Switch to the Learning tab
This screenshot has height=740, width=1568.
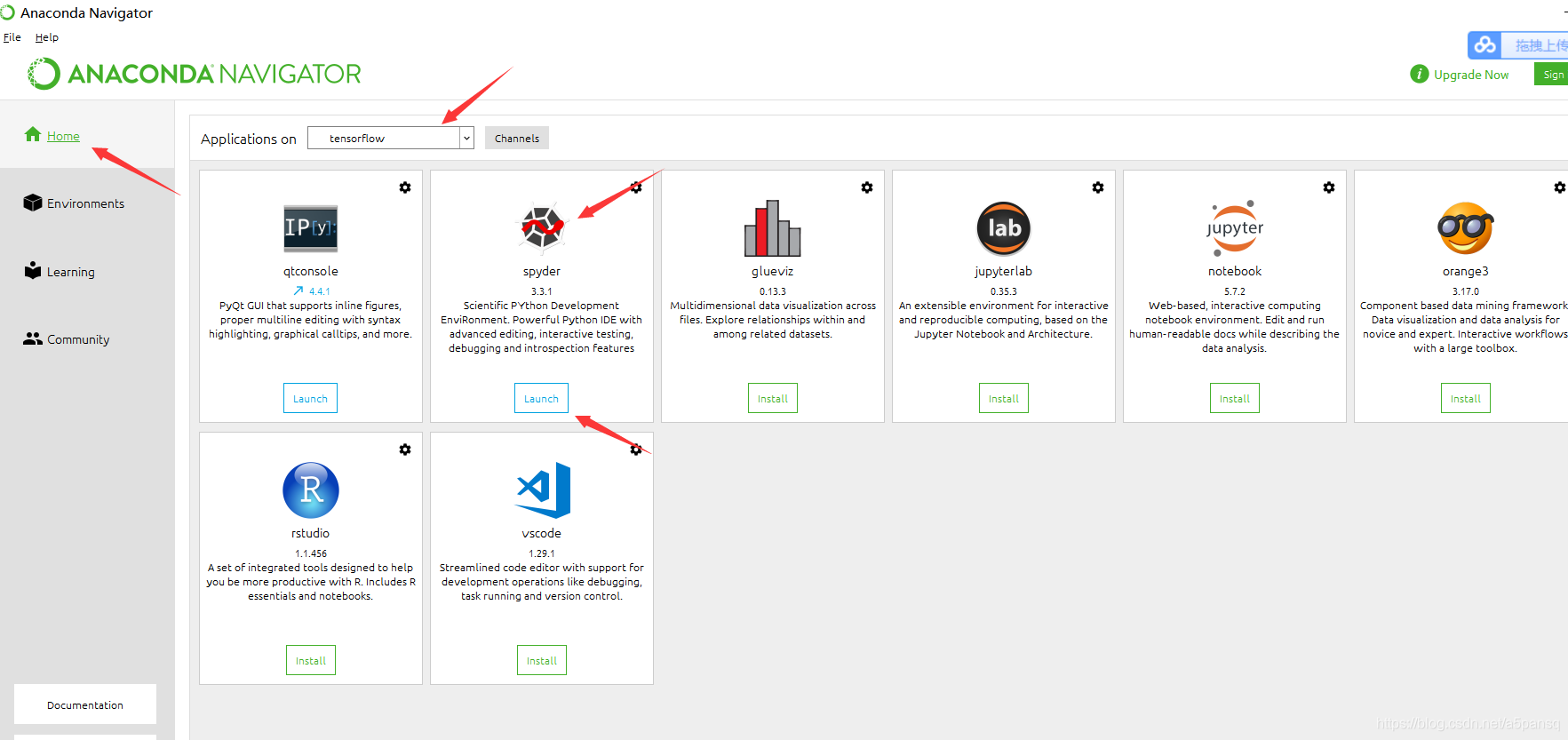point(70,272)
